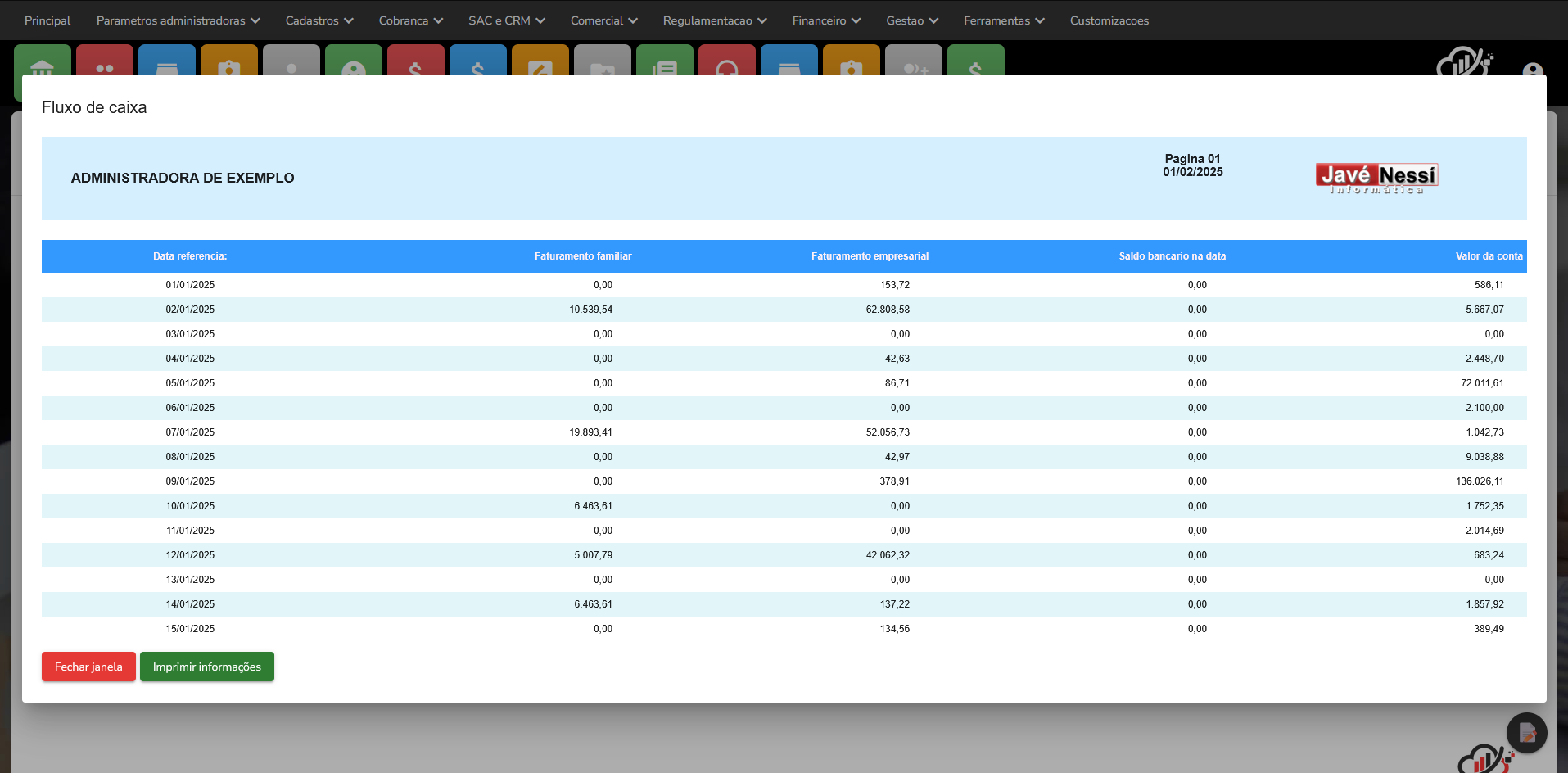The height and width of the screenshot is (773, 1568).
Task: Open the SAC e CRM dropdown
Action: (x=506, y=20)
